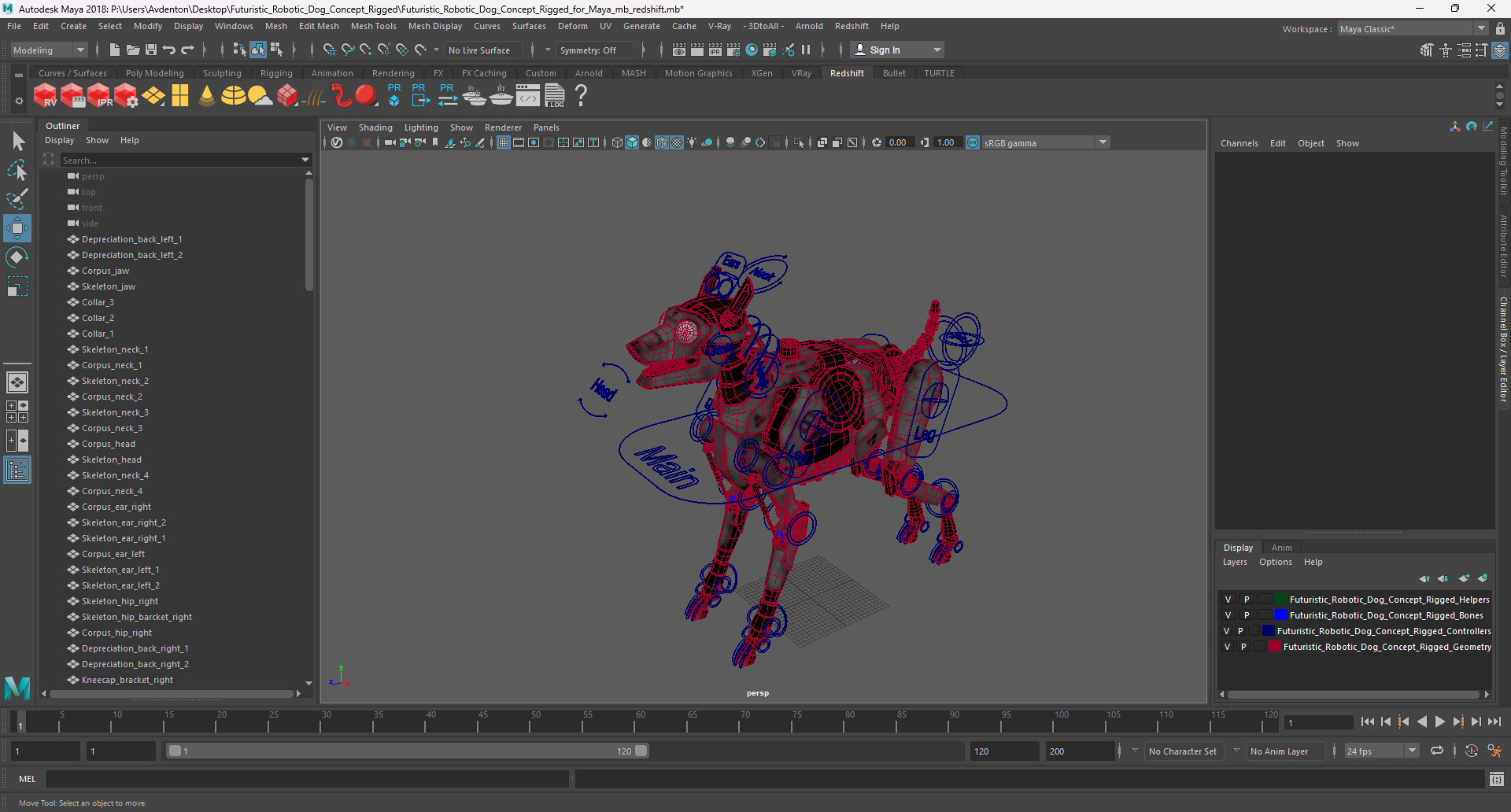Select Corpus_jaw in the Outliner
1511x812 pixels.
click(x=105, y=271)
